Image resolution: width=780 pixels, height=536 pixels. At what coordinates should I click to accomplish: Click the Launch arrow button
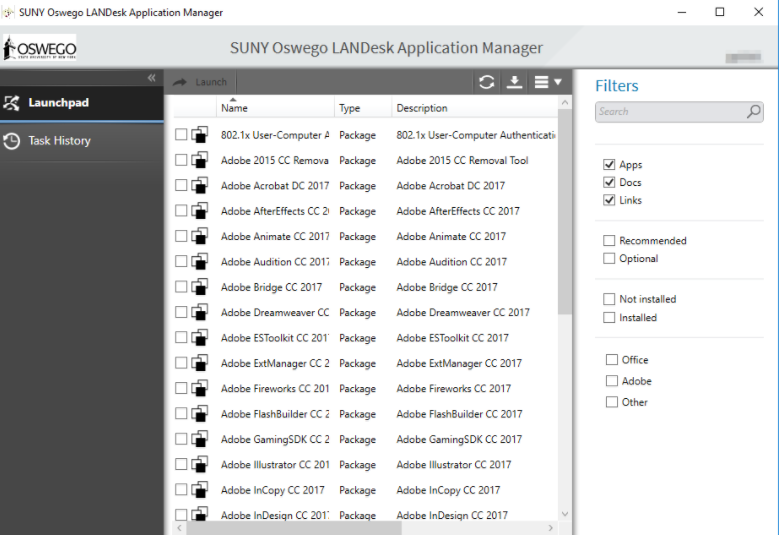[200, 82]
